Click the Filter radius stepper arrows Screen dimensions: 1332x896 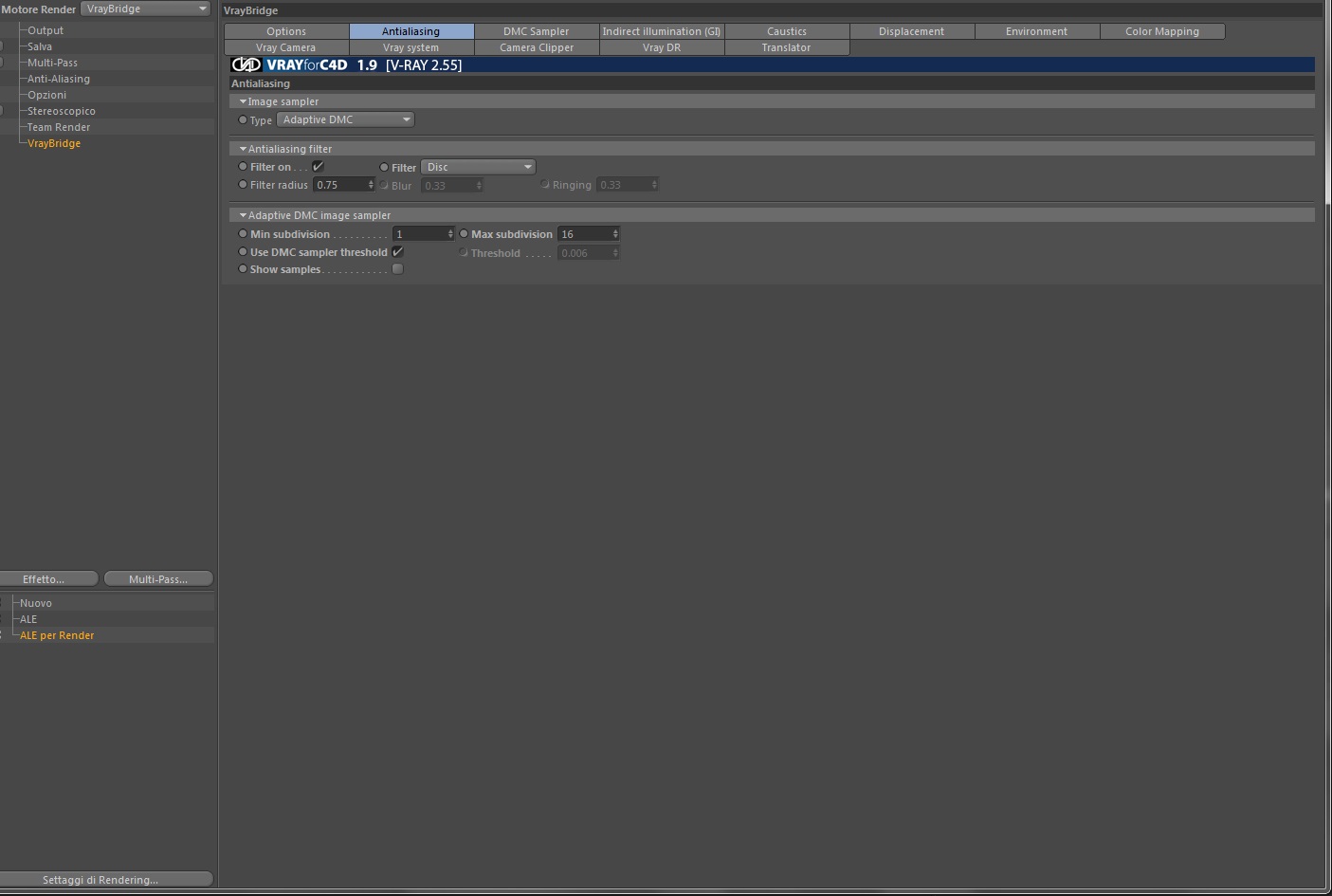371,185
